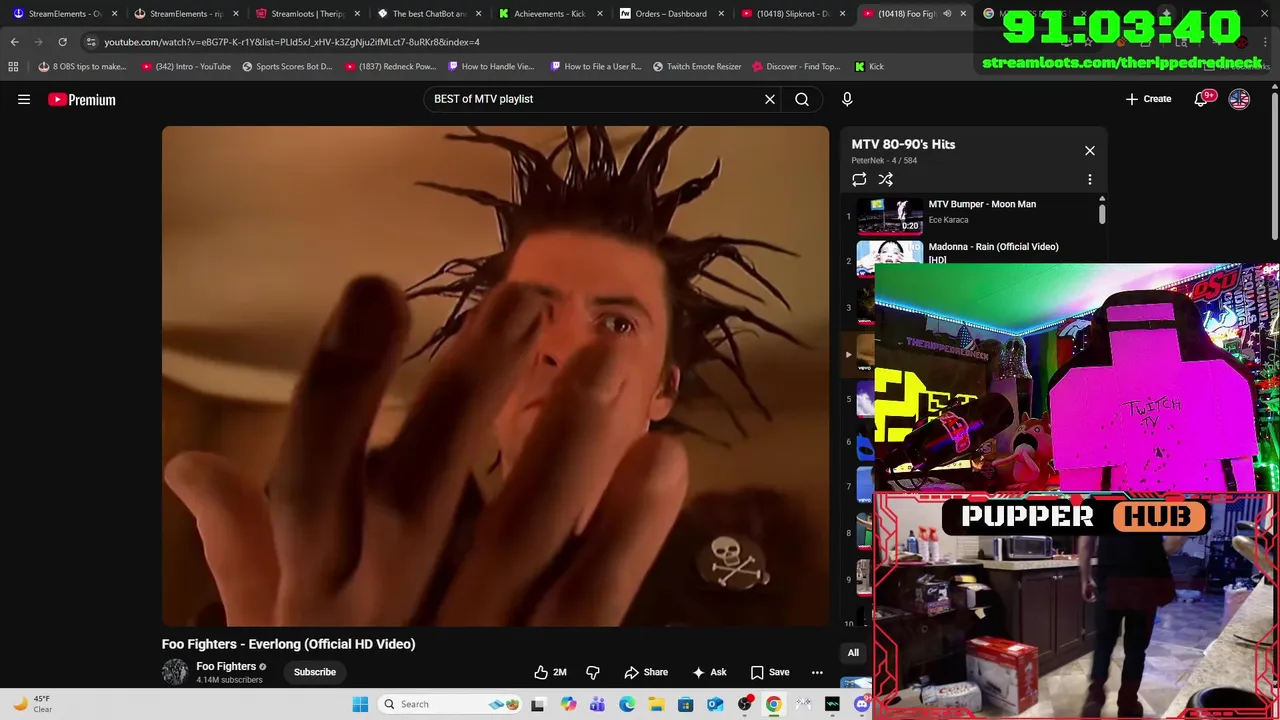Open Foo Fighters channel avatar
This screenshot has width=1280, height=720.
pyautogui.click(x=175, y=672)
